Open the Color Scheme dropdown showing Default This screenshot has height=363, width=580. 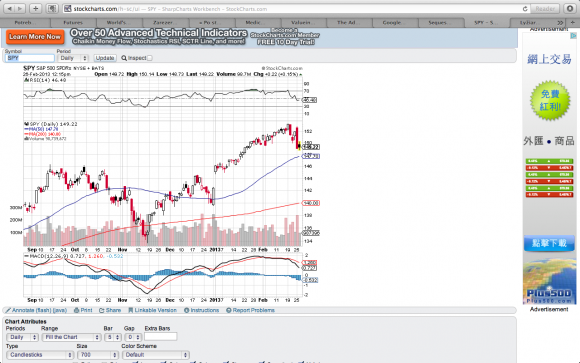[156, 355]
